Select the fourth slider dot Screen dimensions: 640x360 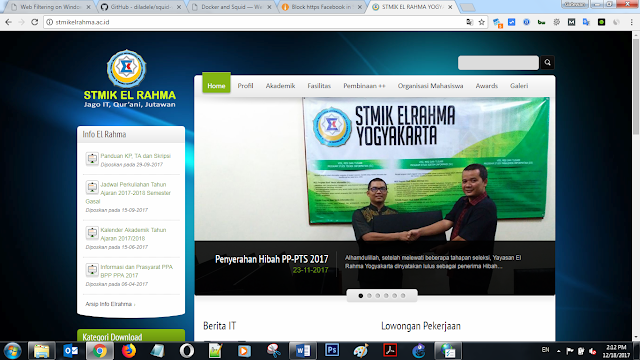click(x=386, y=296)
